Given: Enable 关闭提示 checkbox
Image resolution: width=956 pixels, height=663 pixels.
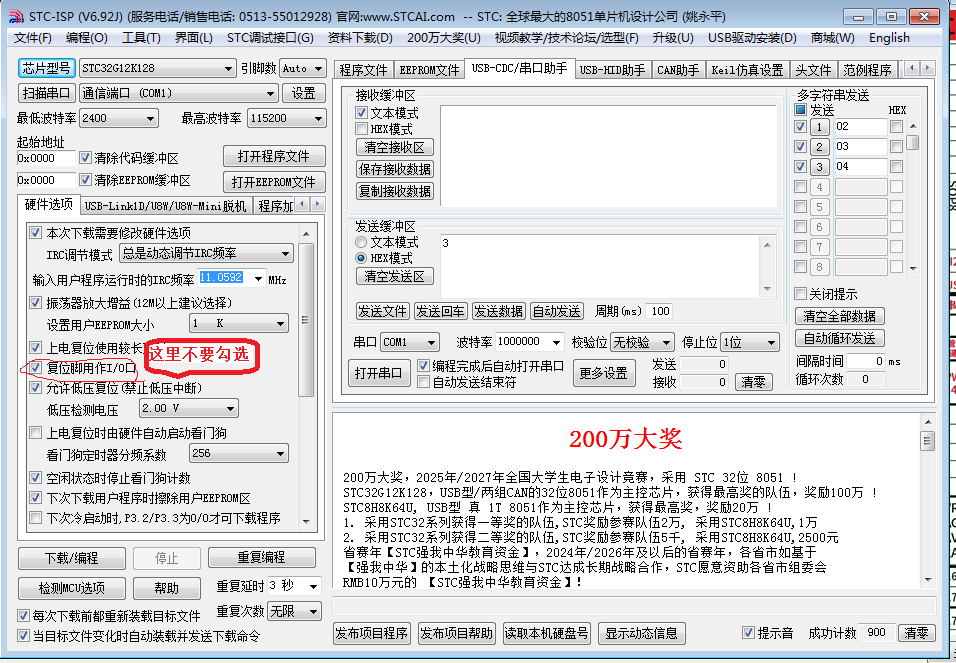Looking at the screenshot, I should [x=800, y=294].
